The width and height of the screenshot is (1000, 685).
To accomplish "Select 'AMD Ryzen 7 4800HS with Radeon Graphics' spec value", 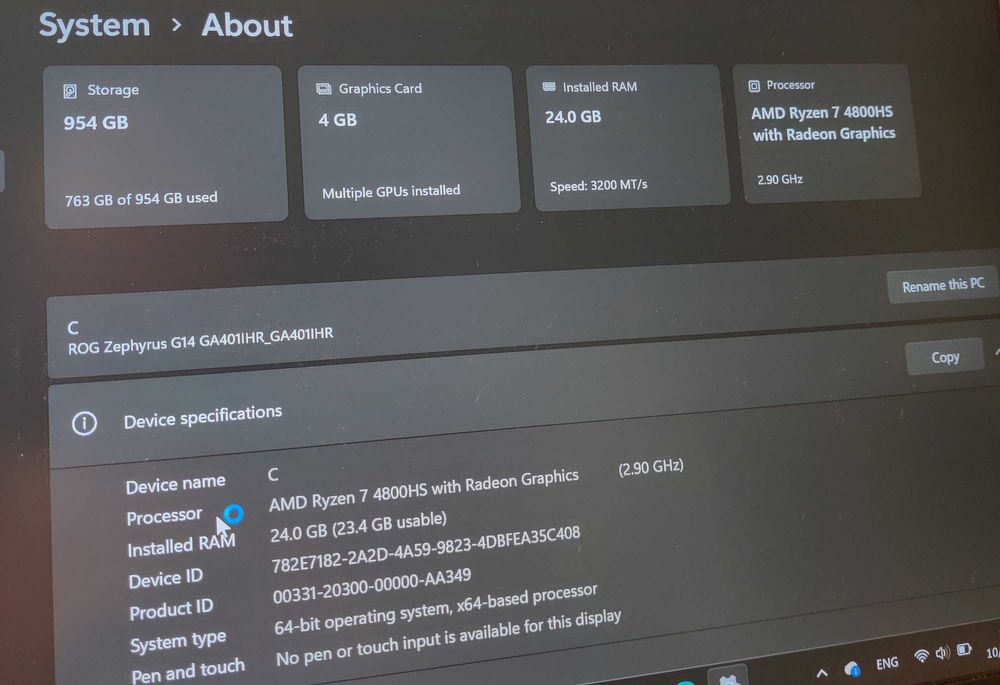I will click(423, 490).
